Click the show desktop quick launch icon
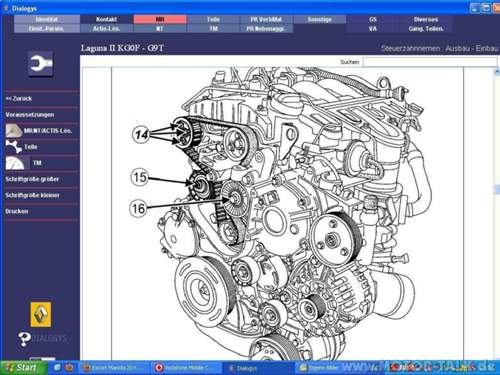The width and height of the screenshot is (500, 375). [58, 367]
